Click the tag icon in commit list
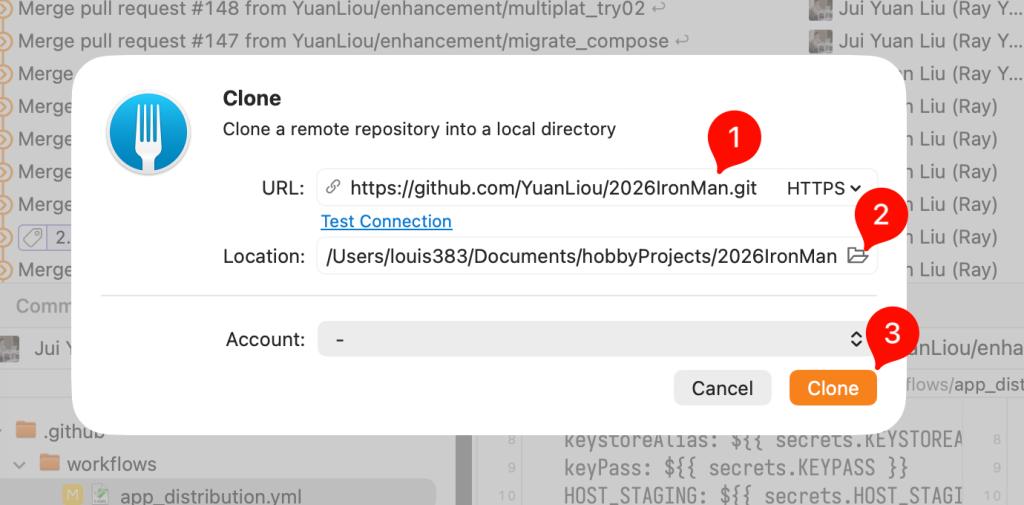Screen dimensions: 1024x505 pyautogui.click(x=32, y=237)
